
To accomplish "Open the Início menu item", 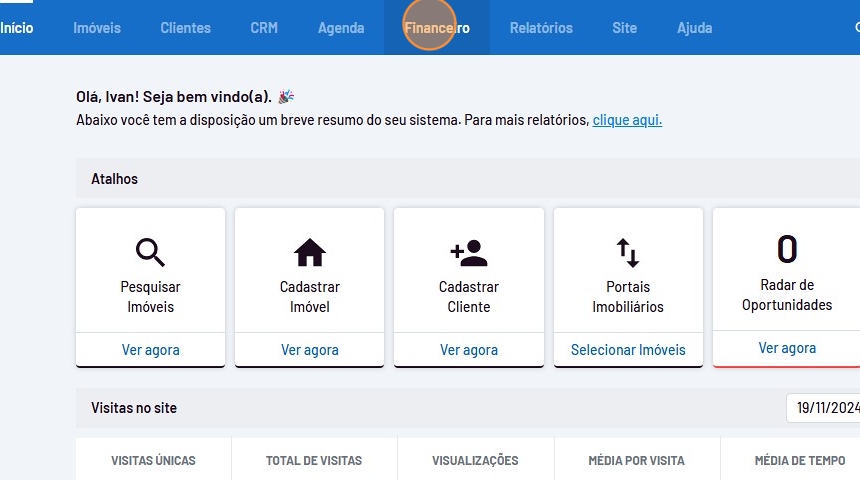I will tap(16, 28).
